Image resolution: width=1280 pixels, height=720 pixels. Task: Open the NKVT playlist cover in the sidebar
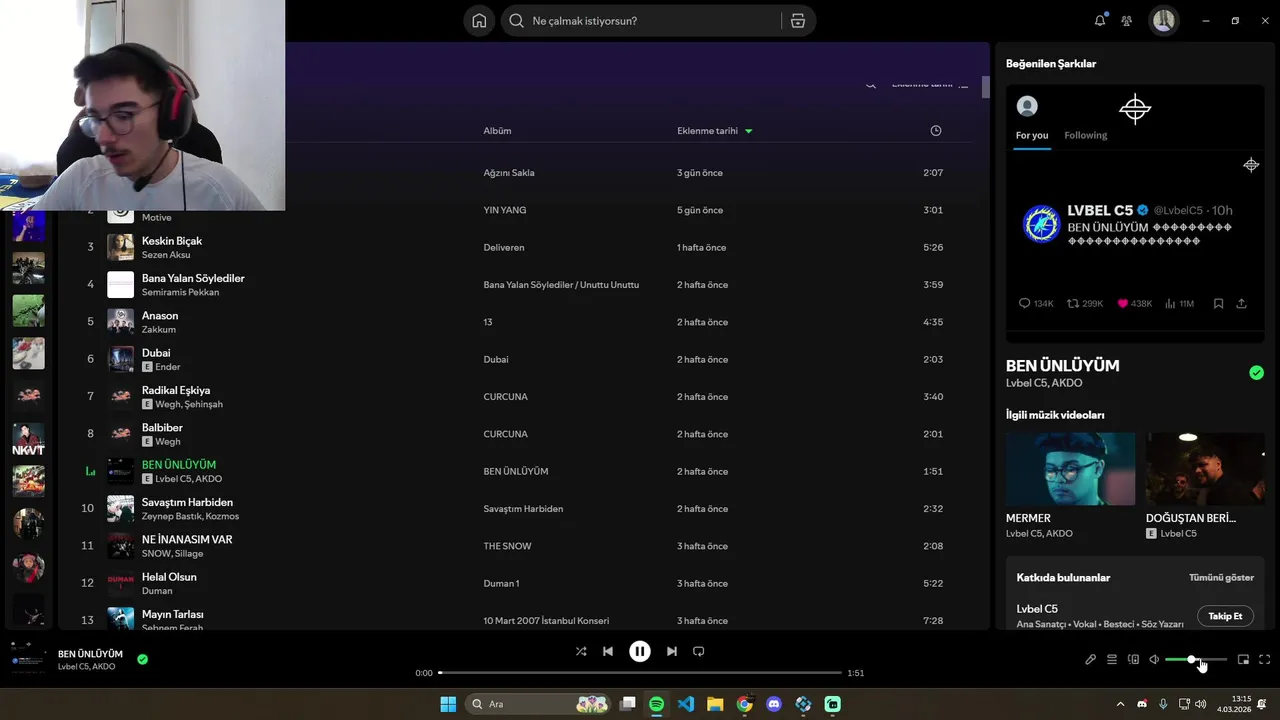click(x=28, y=439)
